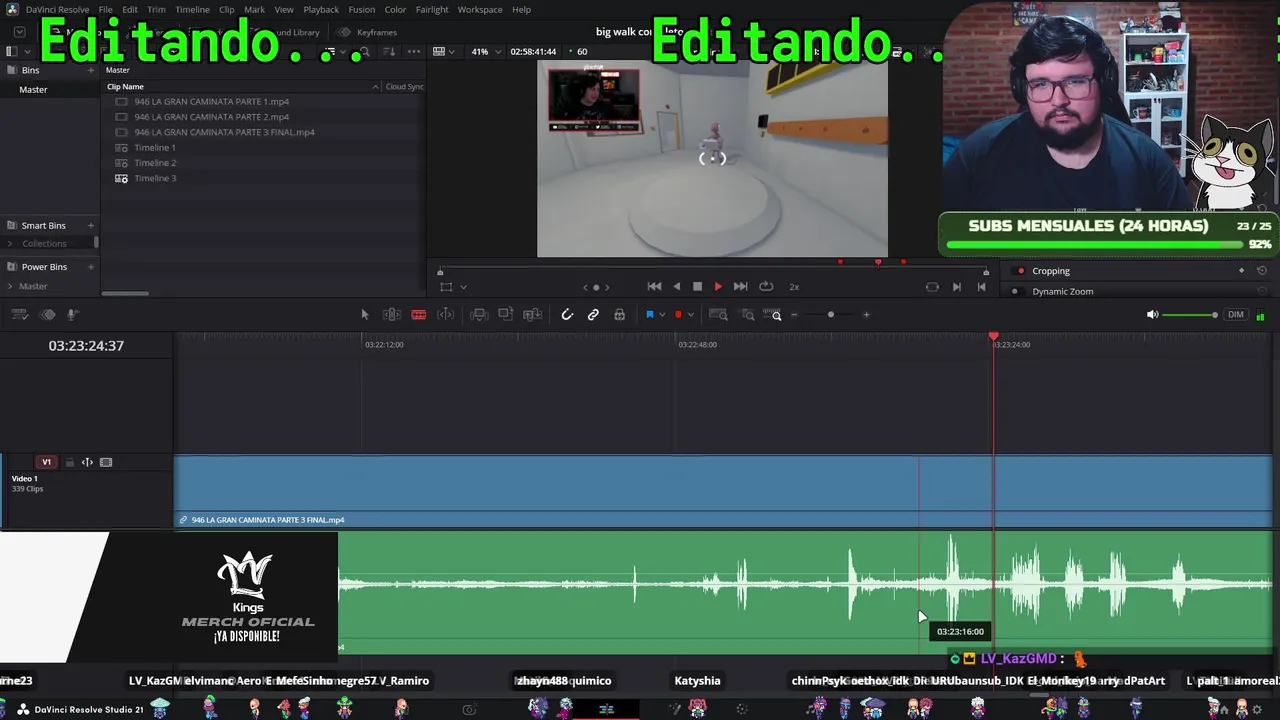This screenshot has width=1280, height=720.
Task: Disable the Video 1 track video
Action: point(106,463)
